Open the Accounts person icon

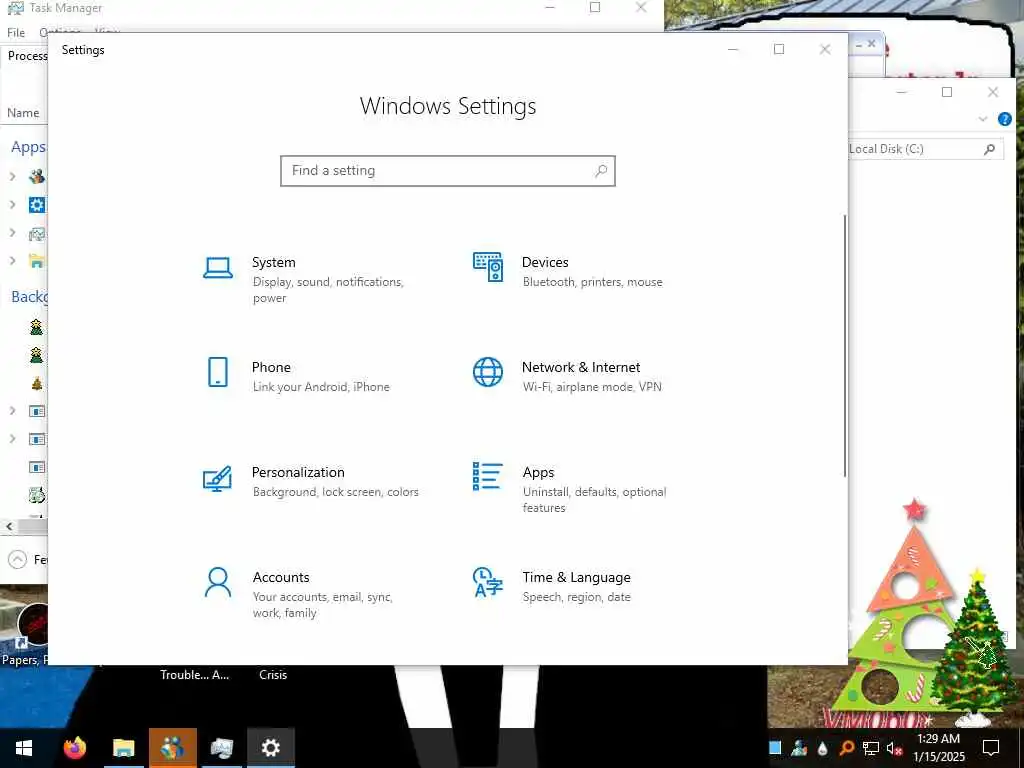click(x=217, y=583)
